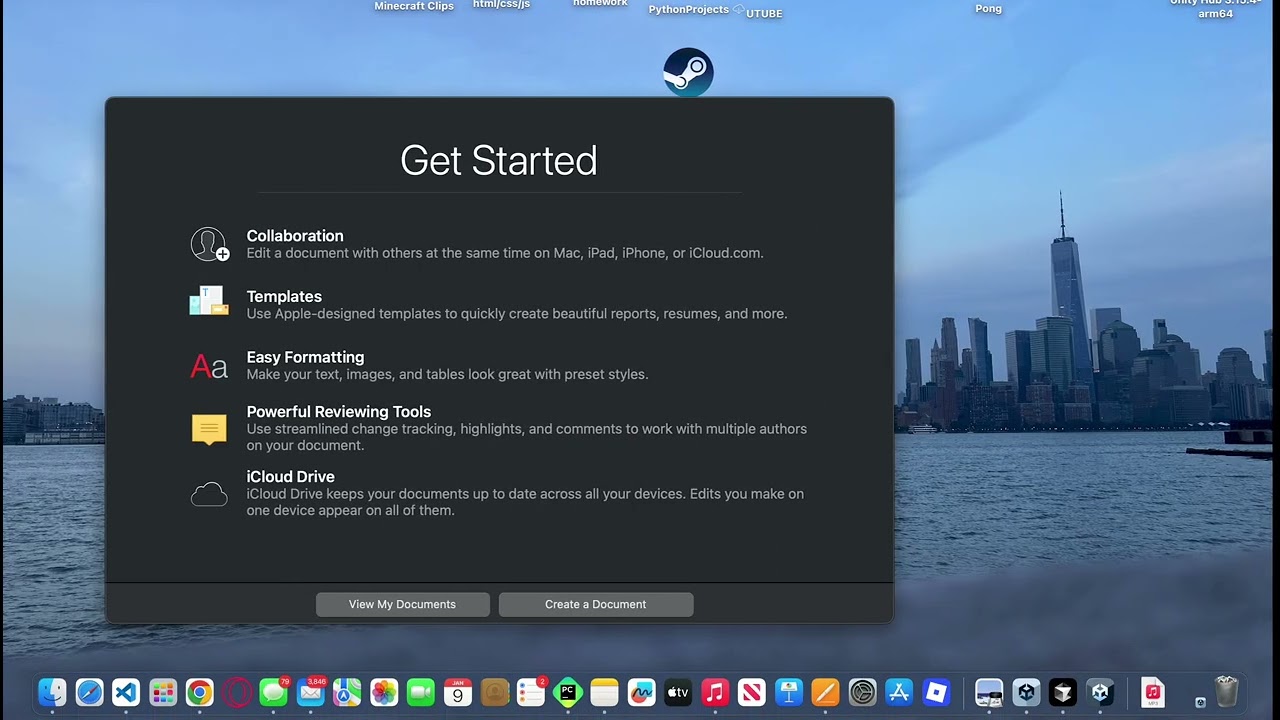Click the Pages icon in the Dock
Screen dimensions: 1280x720
click(x=826, y=692)
